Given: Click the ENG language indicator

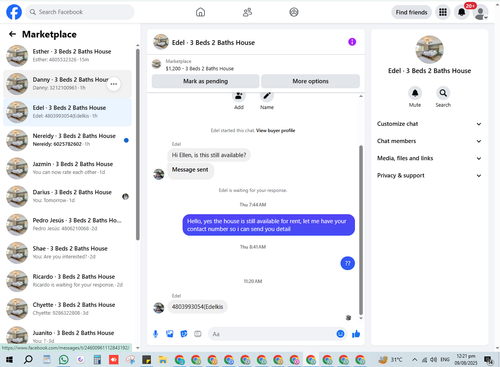Looking at the screenshot, I should pos(445,360).
